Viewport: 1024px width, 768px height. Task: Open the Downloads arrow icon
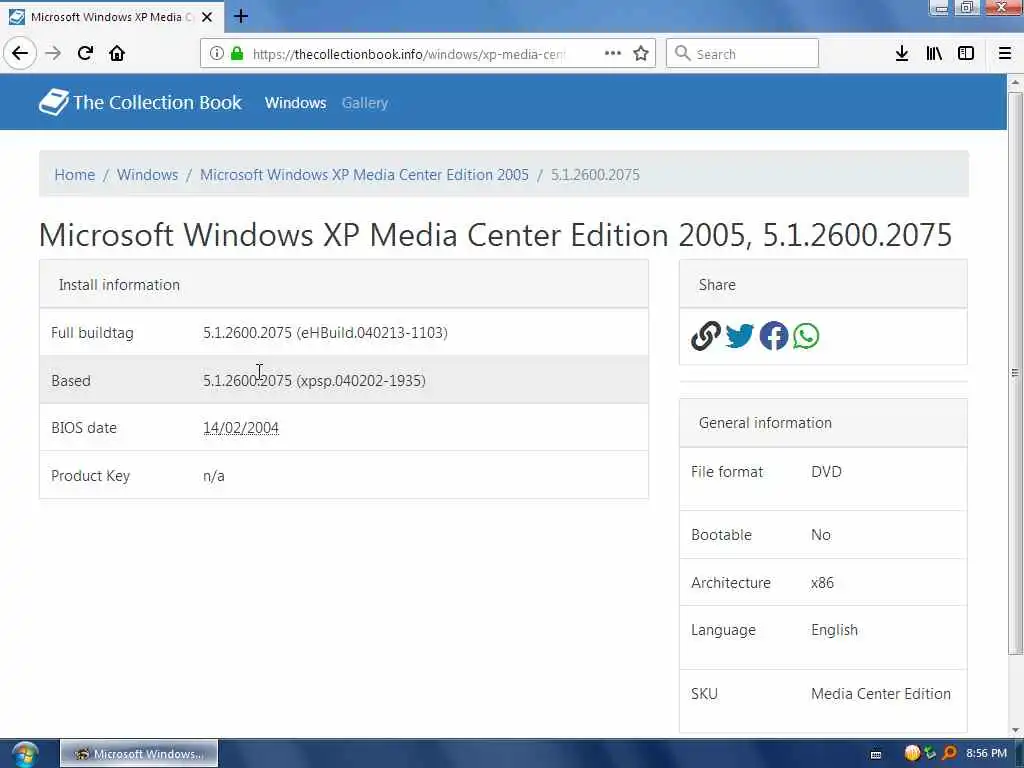pos(902,54)
